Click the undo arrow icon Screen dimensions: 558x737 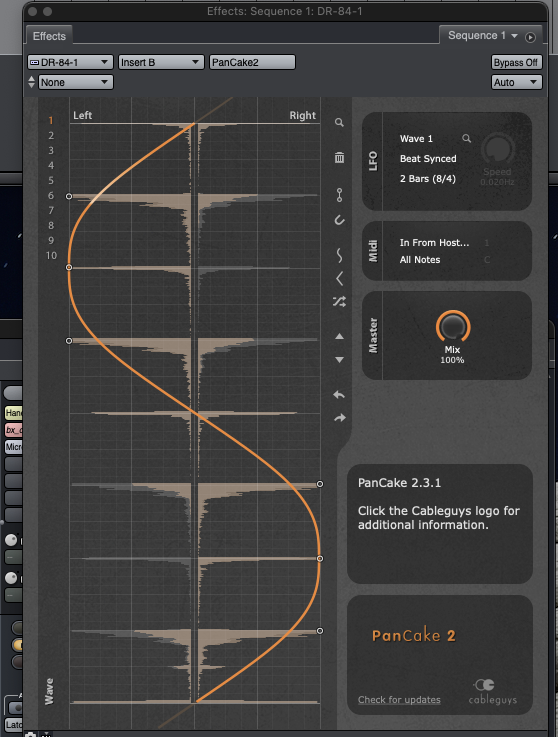(x=339, y=395)
